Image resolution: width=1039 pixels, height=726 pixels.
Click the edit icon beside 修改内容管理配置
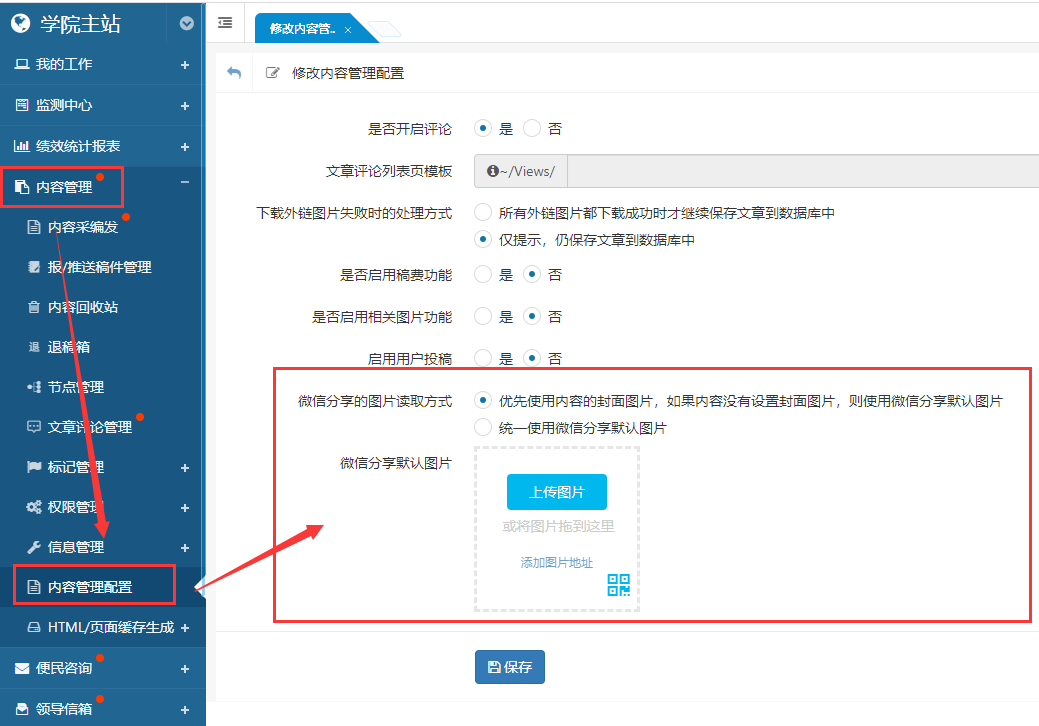pos(272,73)
